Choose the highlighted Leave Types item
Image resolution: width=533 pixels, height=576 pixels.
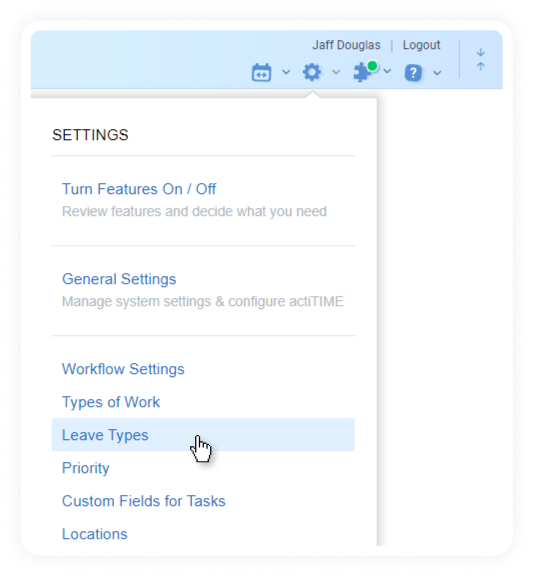[x=203, y=435]
